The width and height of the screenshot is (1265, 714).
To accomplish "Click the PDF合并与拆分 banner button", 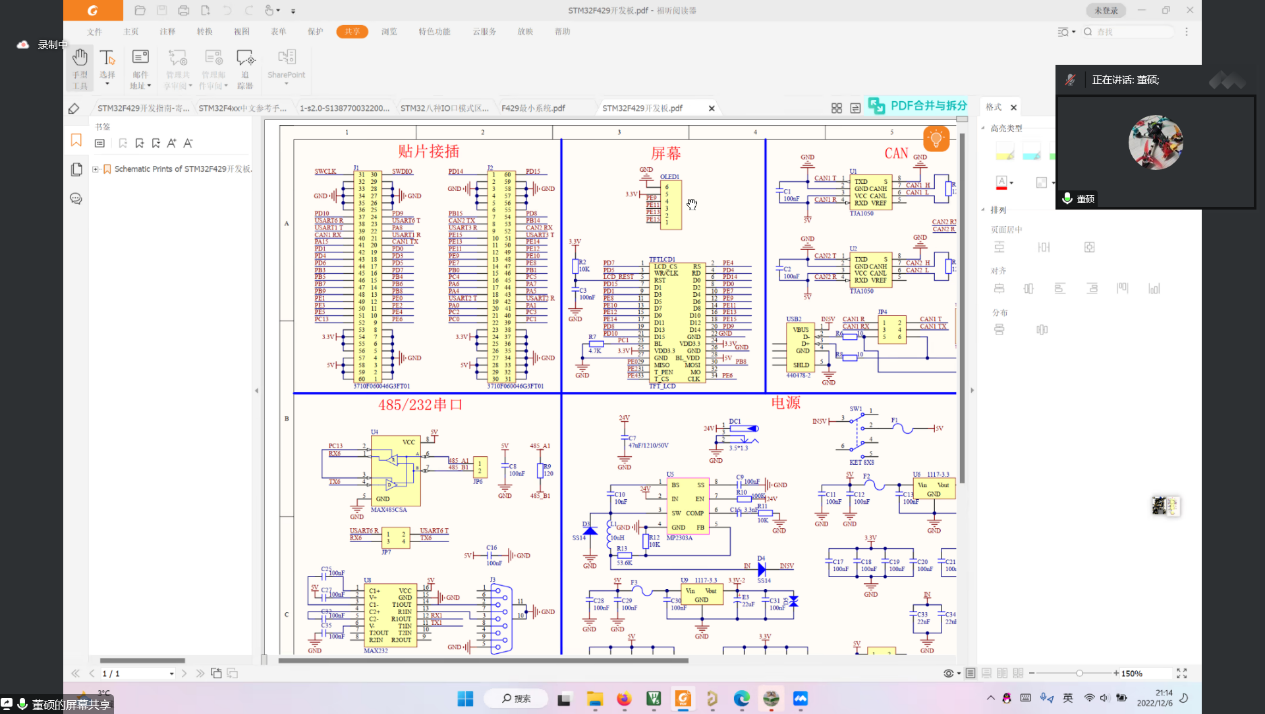I will click(918, 106).
